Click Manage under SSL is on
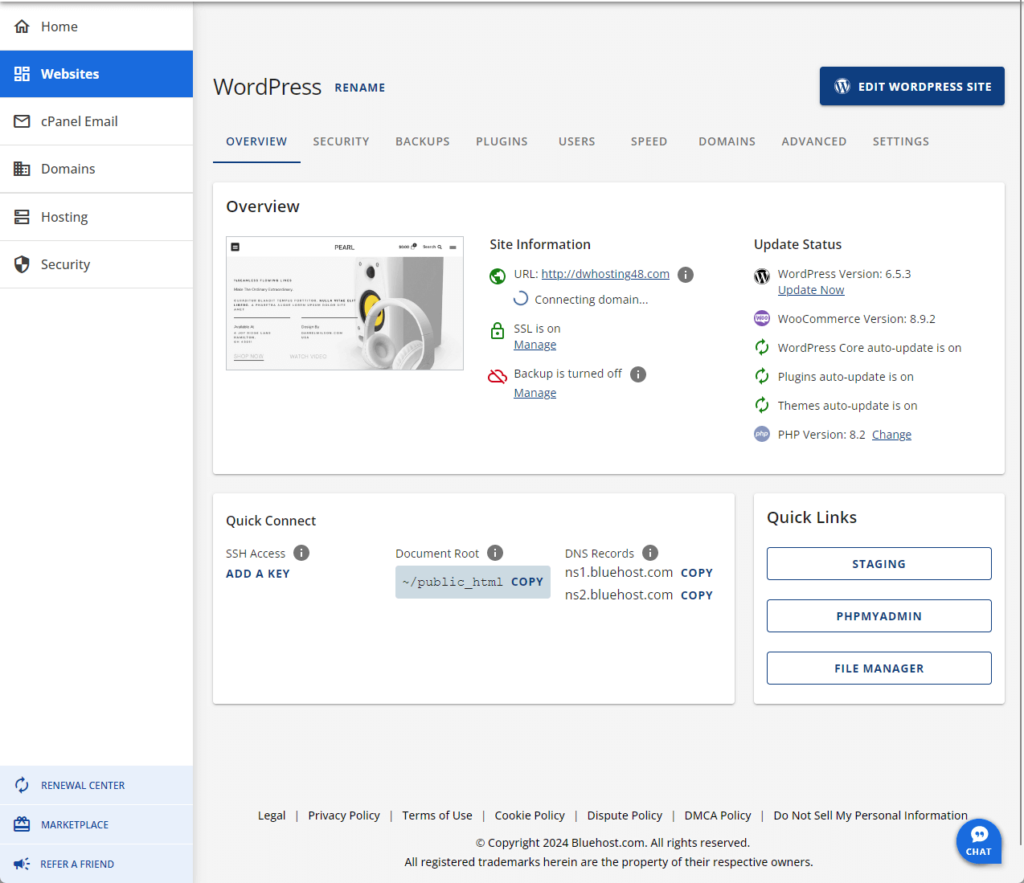Viewport: 1024px width, 883px height. coord(535,345)
